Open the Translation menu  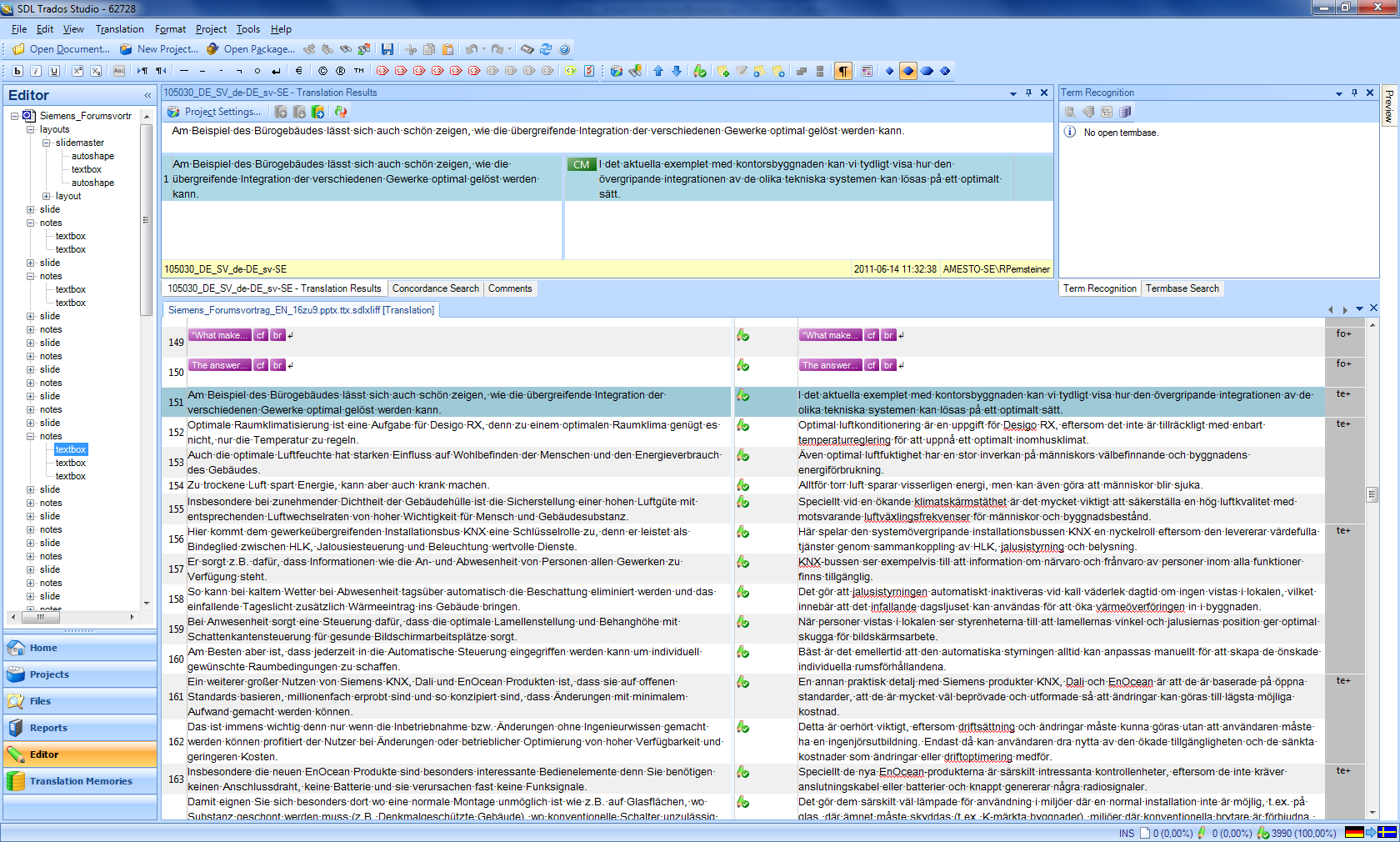tap(120, 29)
